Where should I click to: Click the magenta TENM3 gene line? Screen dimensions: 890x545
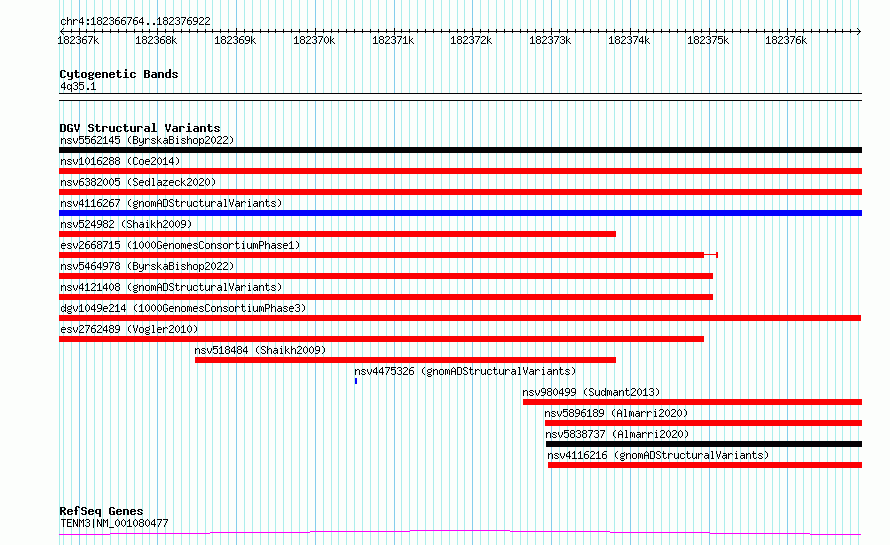(x=460, y=533)
